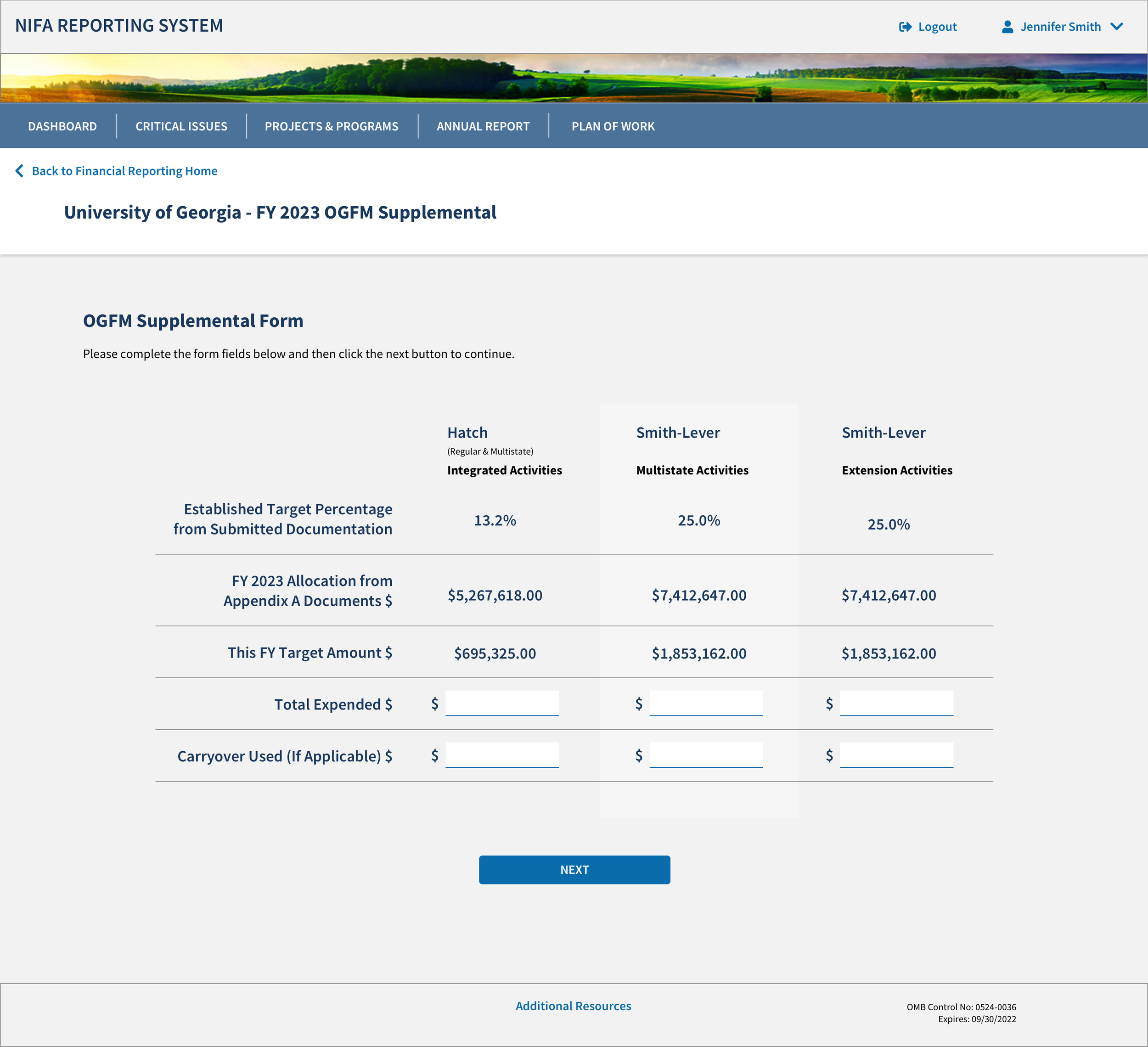Click the Logout text link
The width and height of the screenshot is (1148, 1047).
pos(937,27)
